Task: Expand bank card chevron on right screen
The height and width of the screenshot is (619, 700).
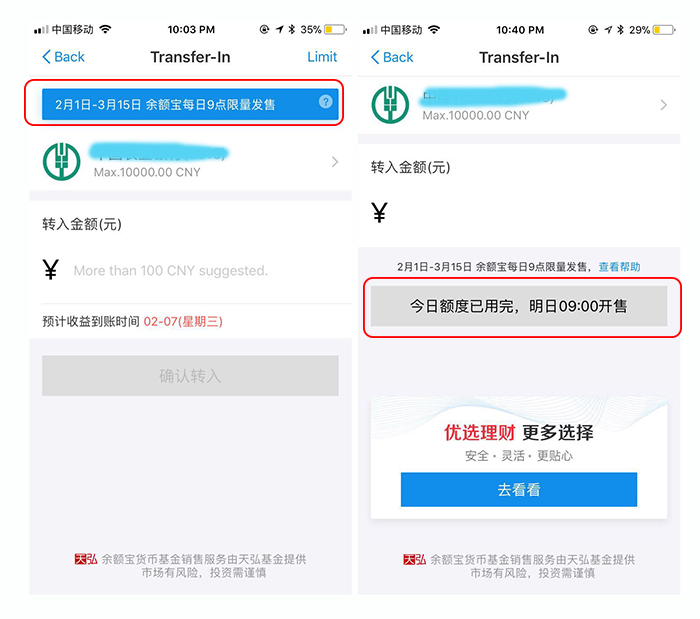Action: point(664,105)
